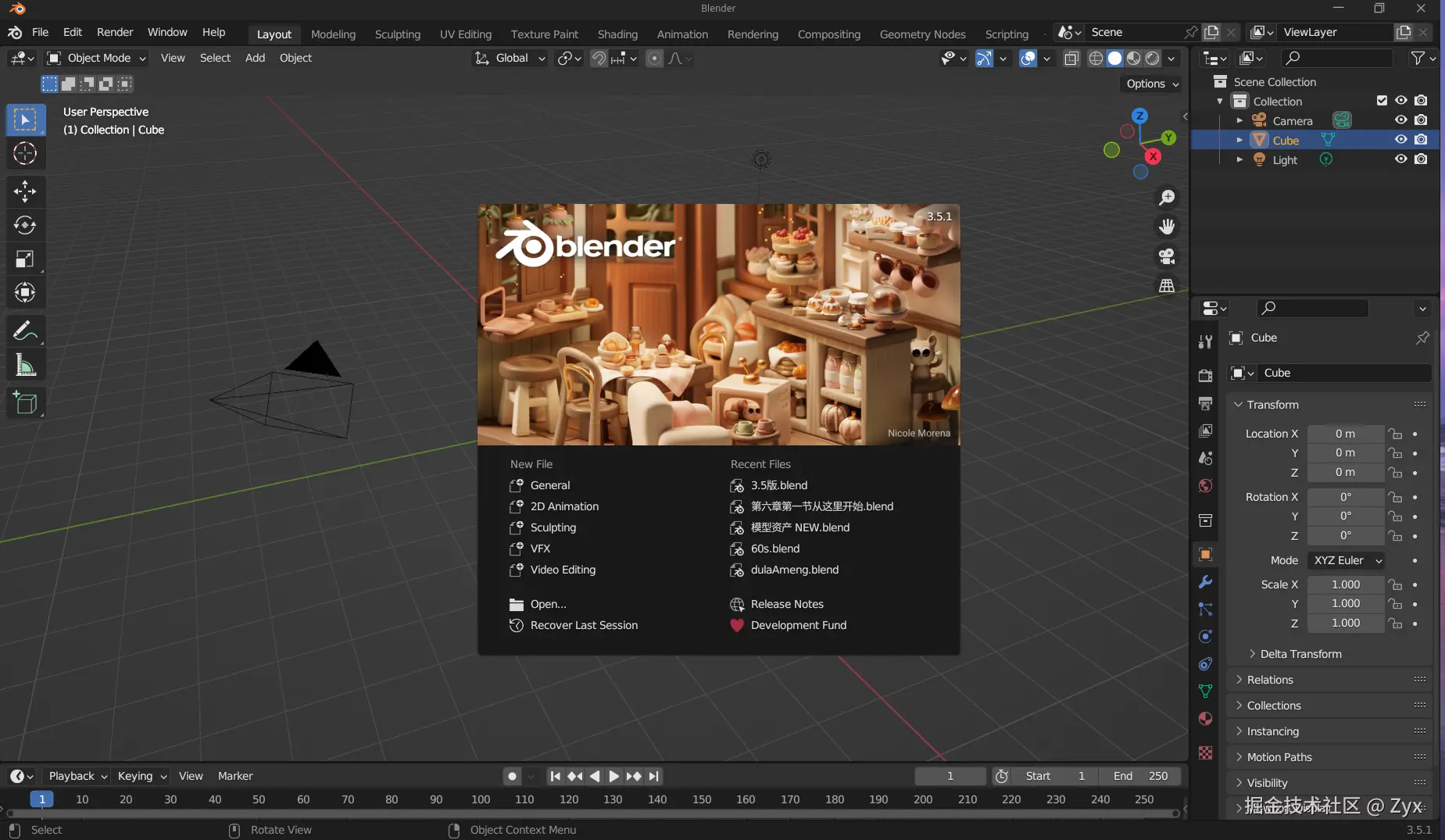Switch to the Sculpting workspace tab
This screenshot has width=1445, height=840.
point(397,34)
